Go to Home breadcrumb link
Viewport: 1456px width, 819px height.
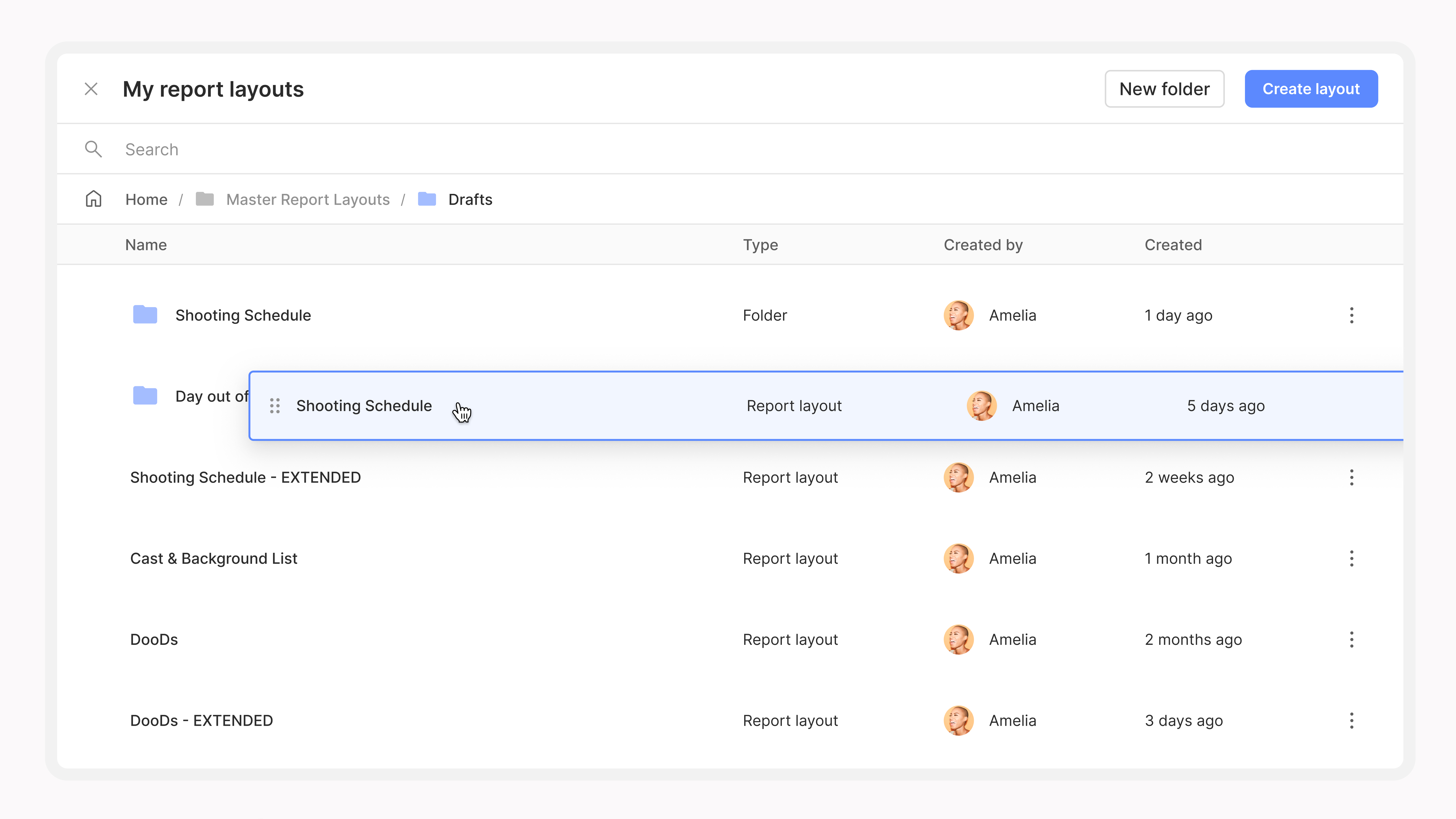point(146,199)
